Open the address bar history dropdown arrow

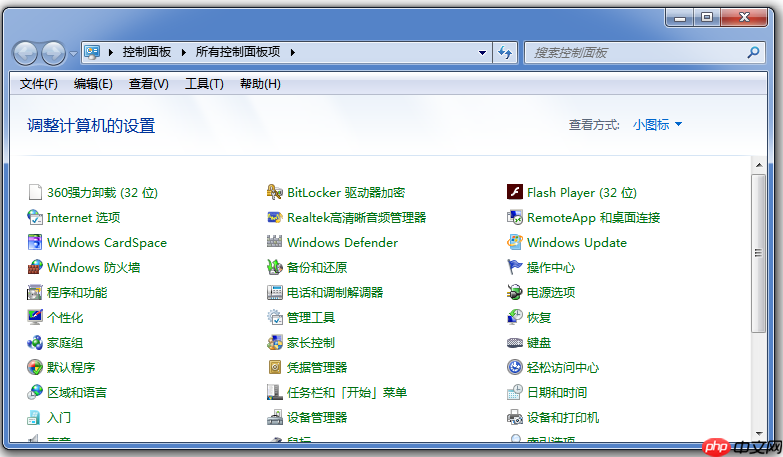click(x=482, y=52)
